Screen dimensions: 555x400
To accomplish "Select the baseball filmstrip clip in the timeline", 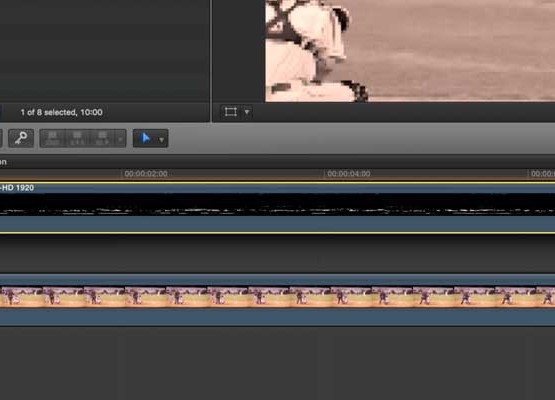I will 278,297.
